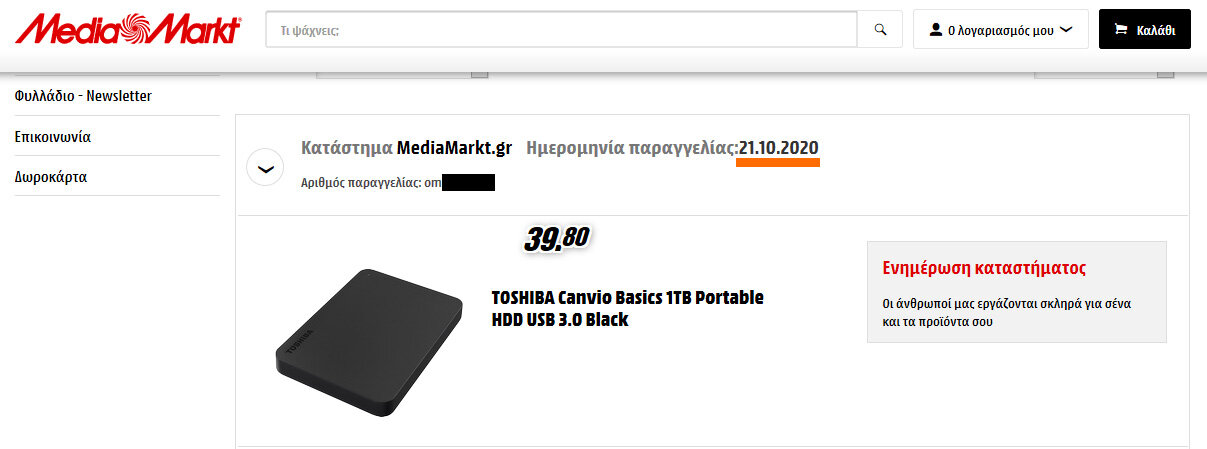The image size is (1207, 449).
Task: Select 'Δωροκάρτα' in the sidebar
Action: 51,177
